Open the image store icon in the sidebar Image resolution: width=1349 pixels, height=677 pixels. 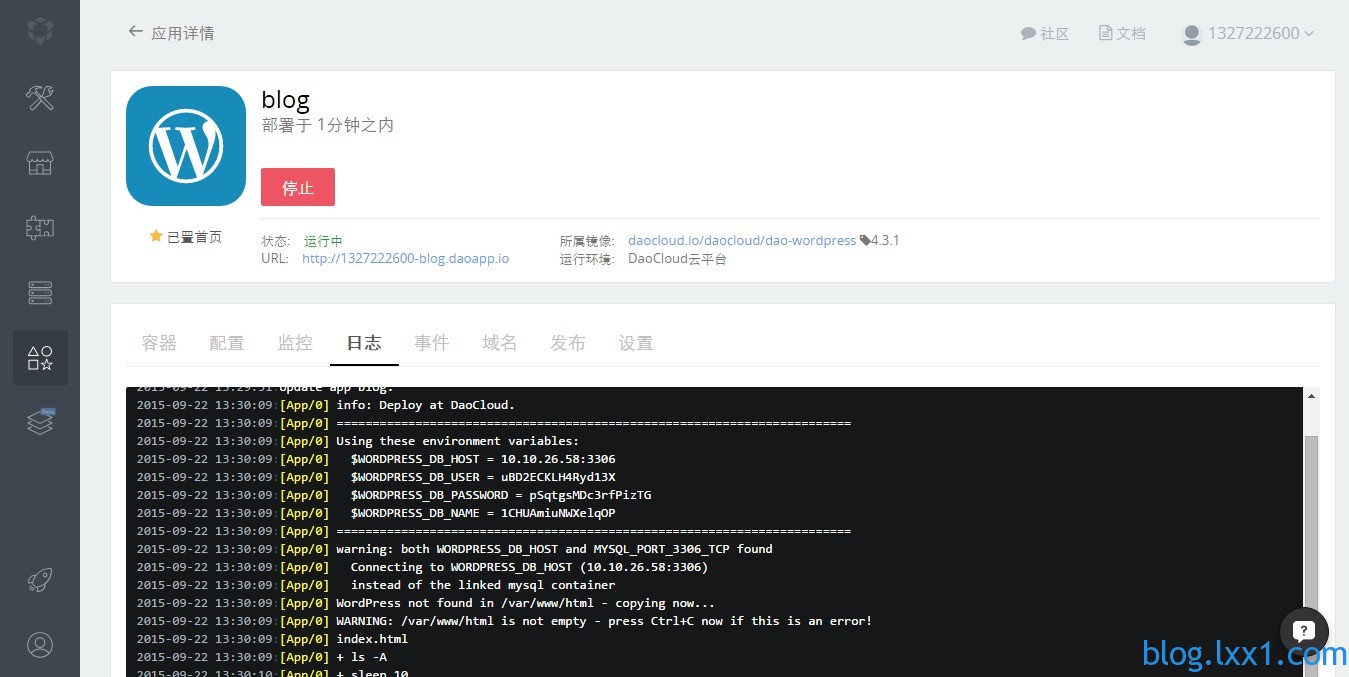tap(40, 163)
